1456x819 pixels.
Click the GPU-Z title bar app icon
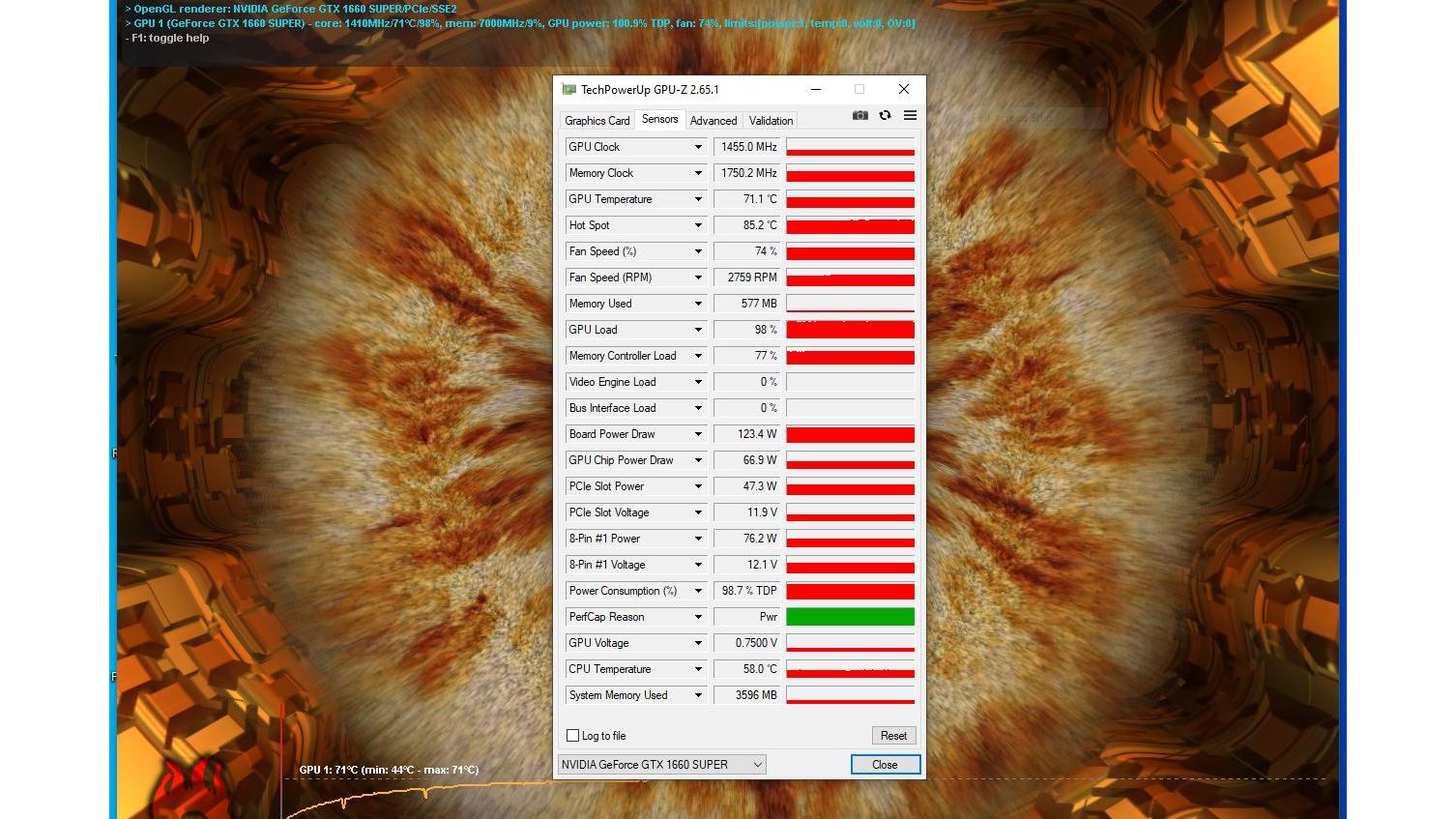click(569, 90)
